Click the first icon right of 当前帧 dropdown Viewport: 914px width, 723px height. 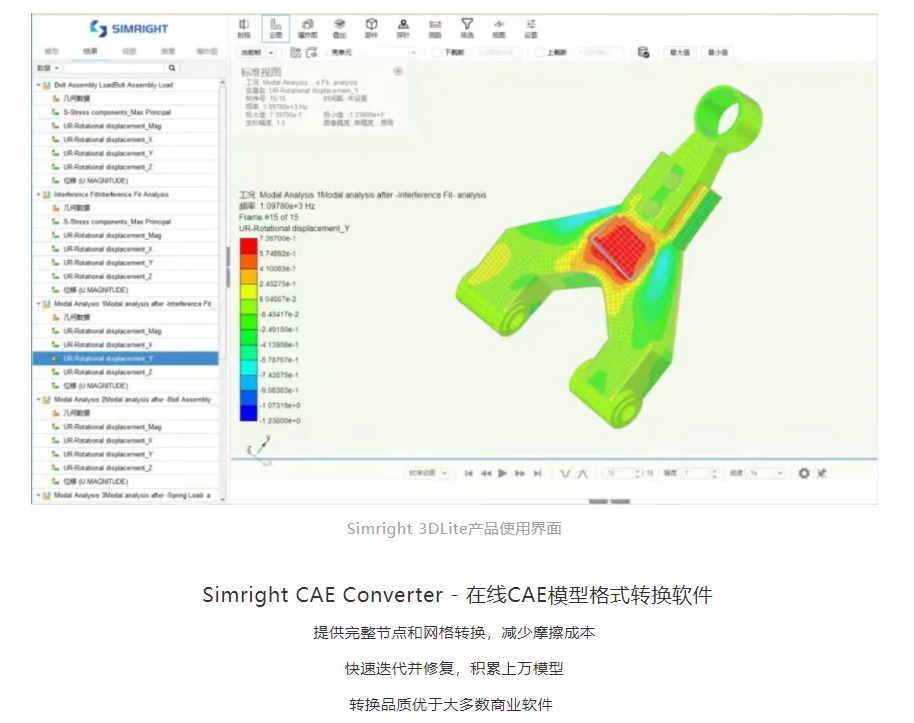(296, 52)
